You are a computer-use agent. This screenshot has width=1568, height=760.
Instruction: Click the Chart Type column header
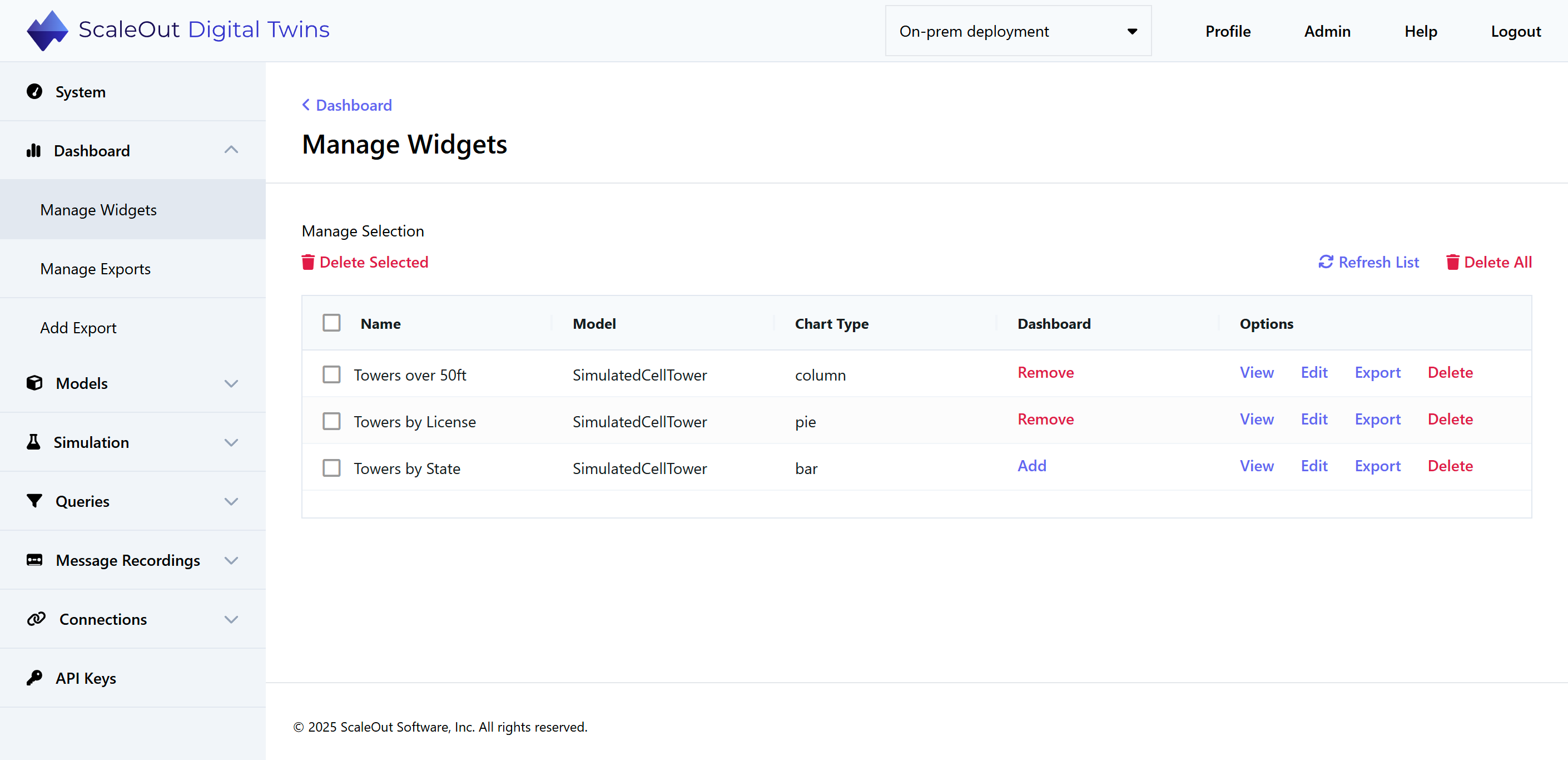click(x=831, y=324)
